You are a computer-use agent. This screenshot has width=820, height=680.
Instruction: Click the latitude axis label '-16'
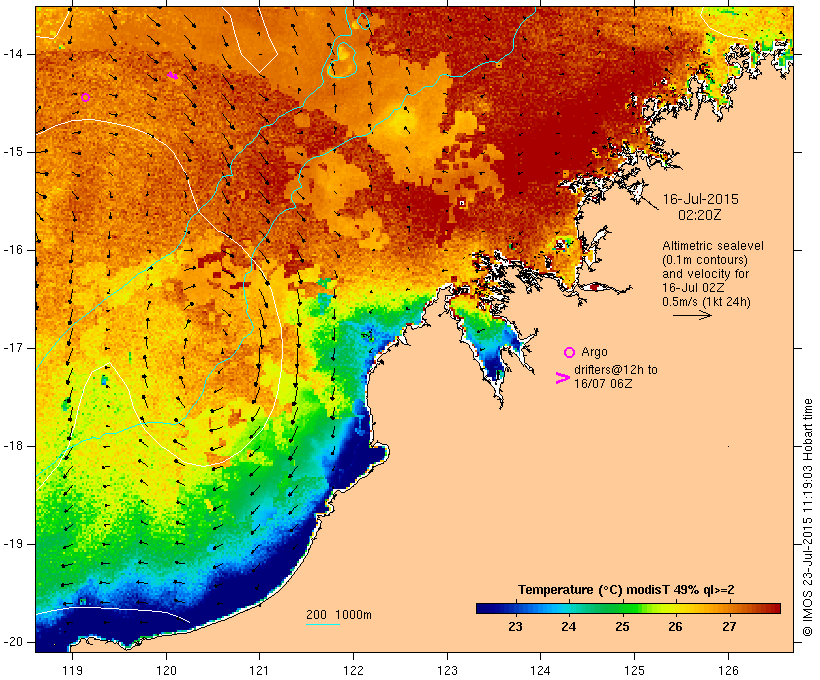coord(13,250)
